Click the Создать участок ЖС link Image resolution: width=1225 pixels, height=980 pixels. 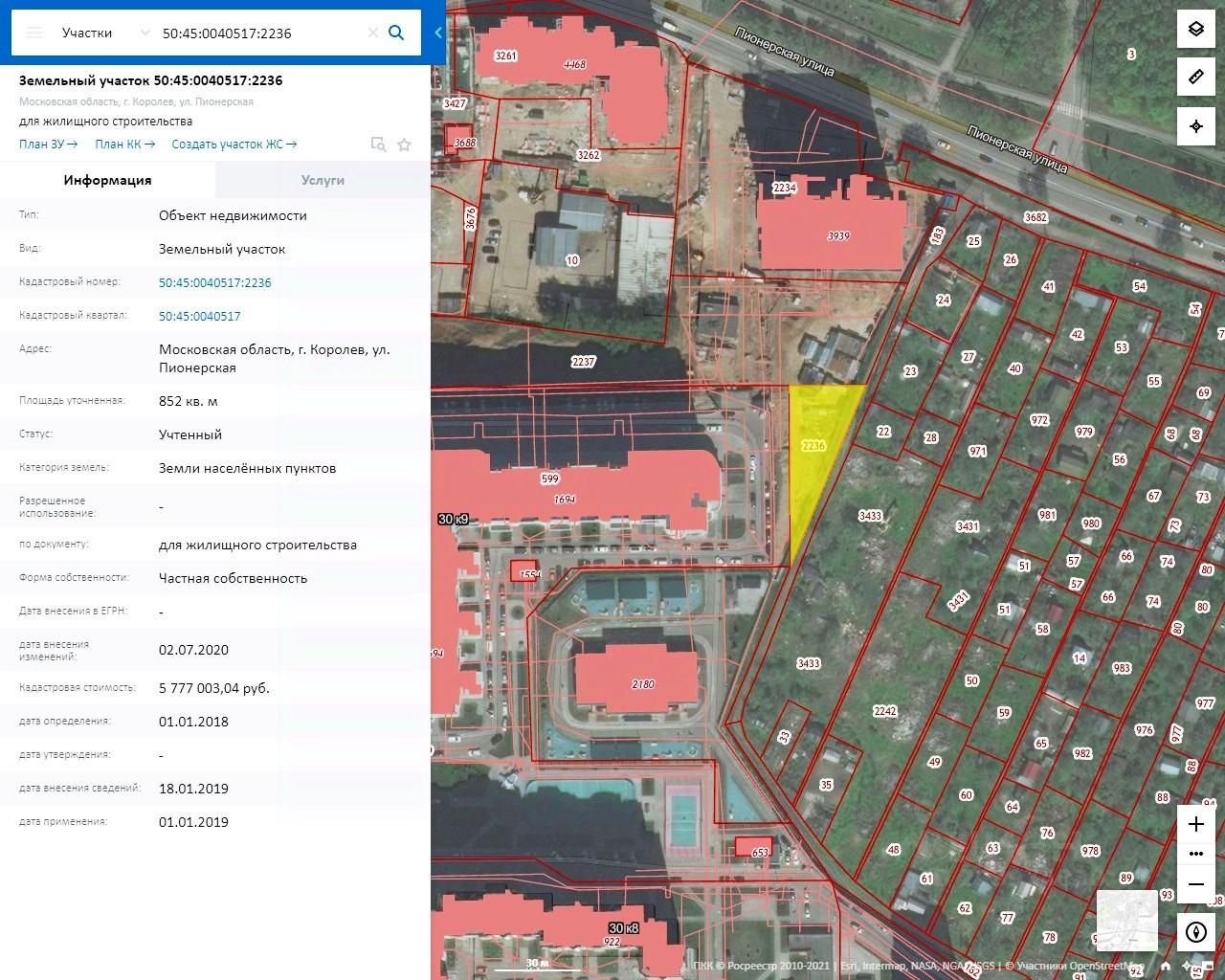pyautogui.click(x=234, y=145)
